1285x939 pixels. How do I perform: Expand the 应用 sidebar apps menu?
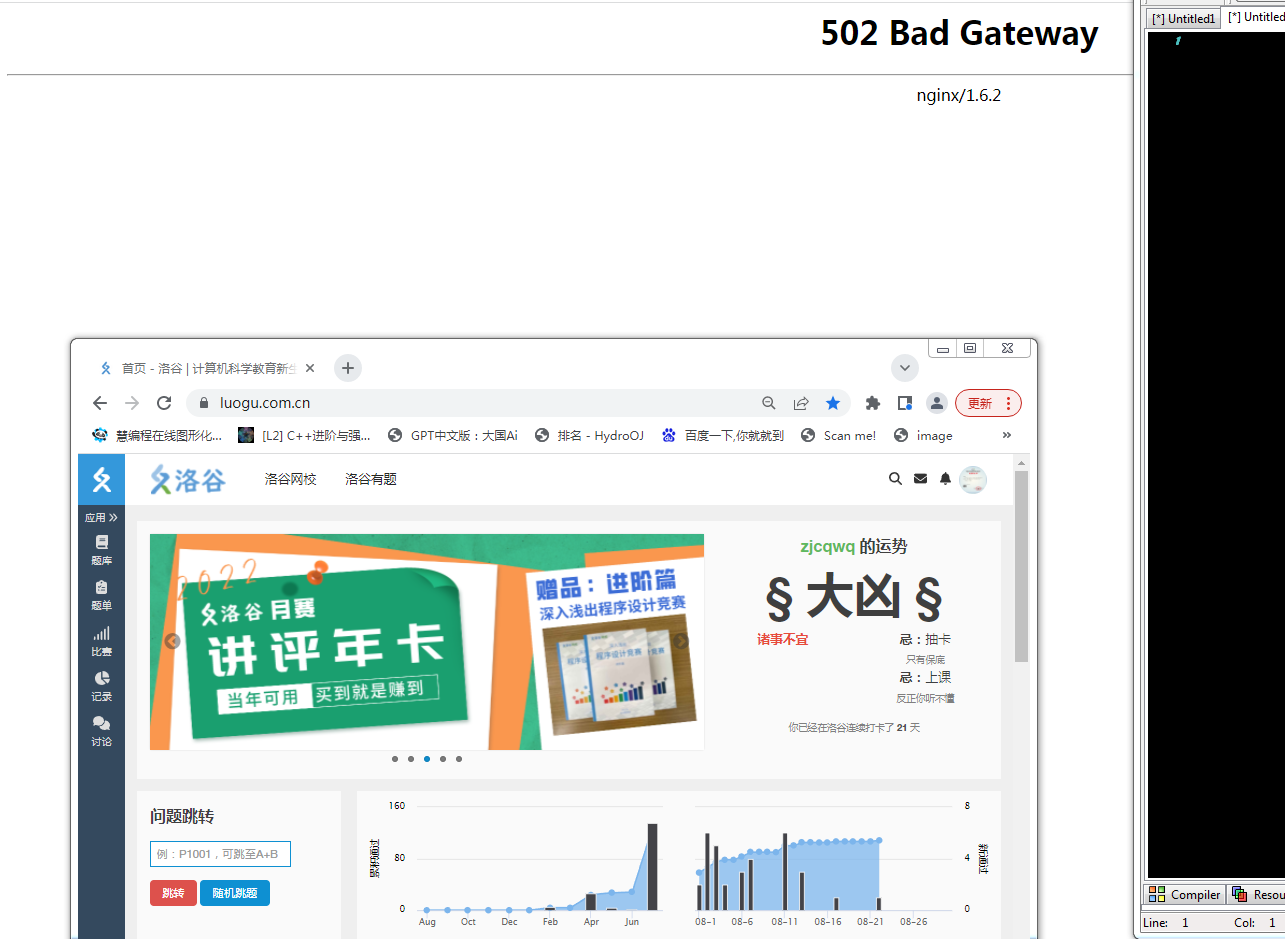click(x=101, y=517)
